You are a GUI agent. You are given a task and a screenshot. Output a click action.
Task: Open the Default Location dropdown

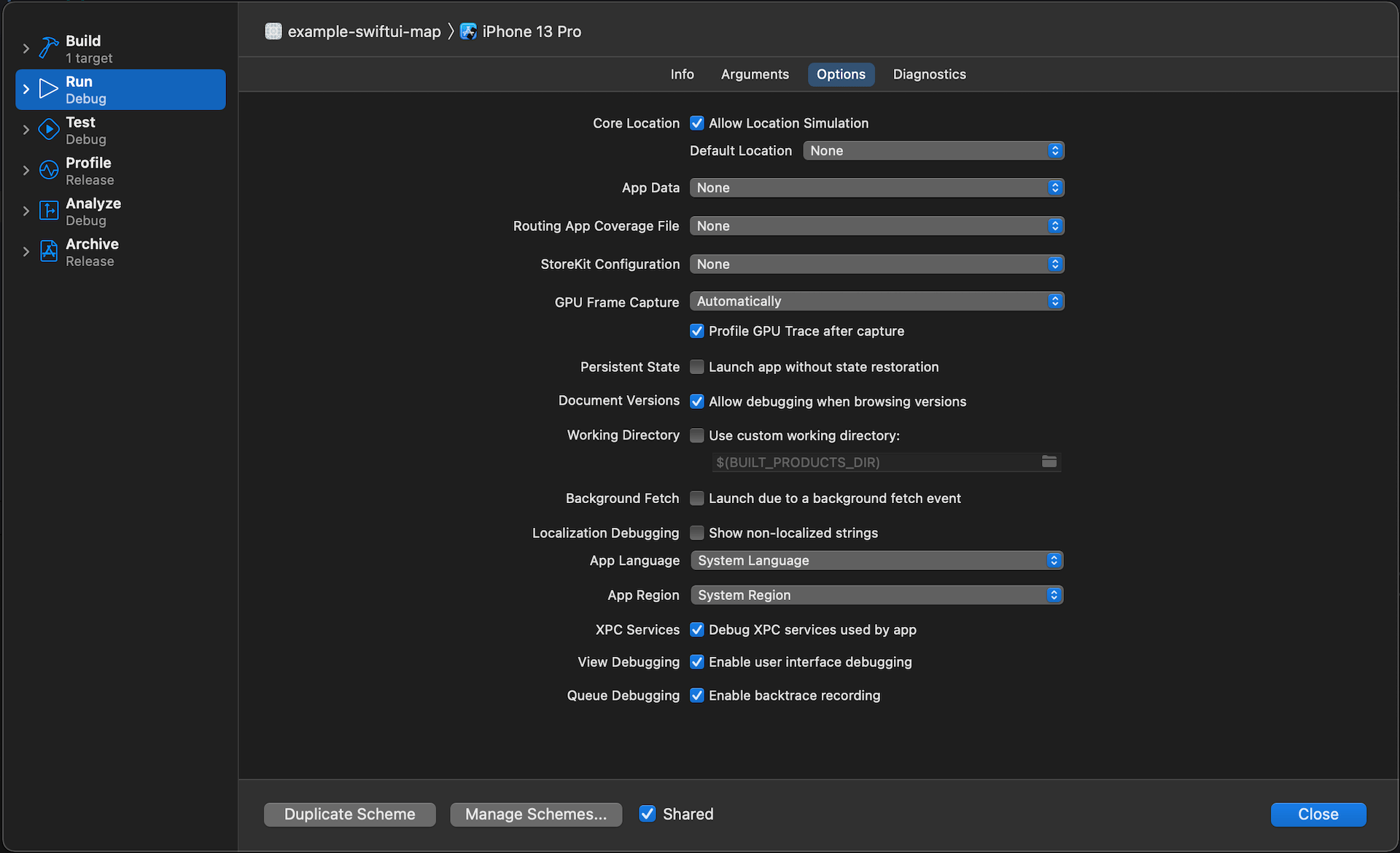pyautogui.click(x=933, y=151)
